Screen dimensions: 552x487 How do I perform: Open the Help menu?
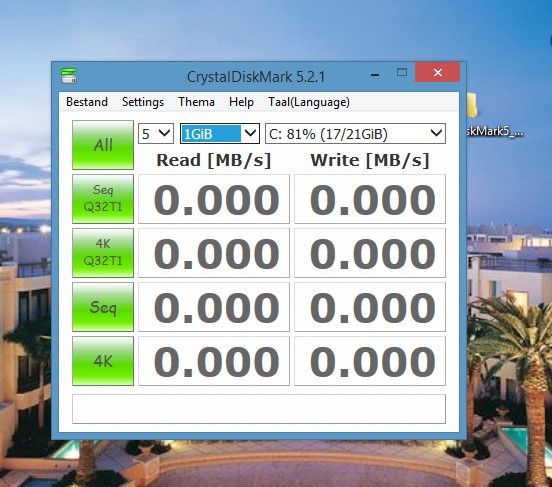[241, 102]
